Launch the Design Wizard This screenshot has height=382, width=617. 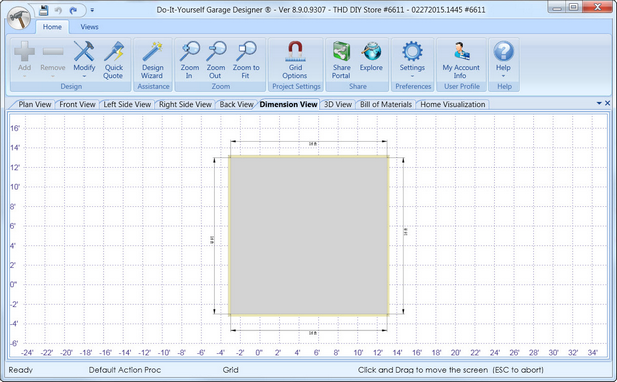coord(153,60)
